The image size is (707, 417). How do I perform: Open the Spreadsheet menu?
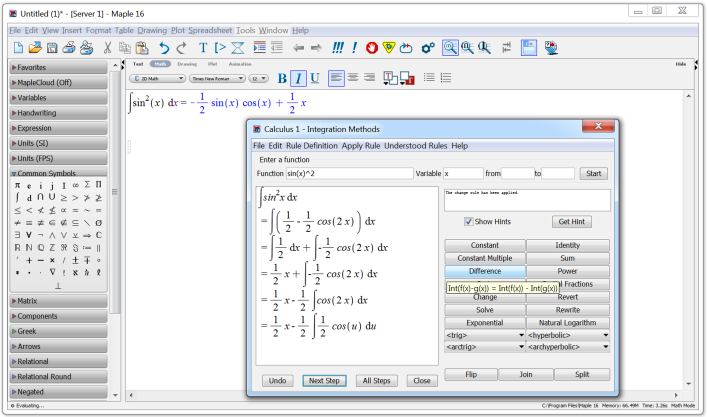210,30
